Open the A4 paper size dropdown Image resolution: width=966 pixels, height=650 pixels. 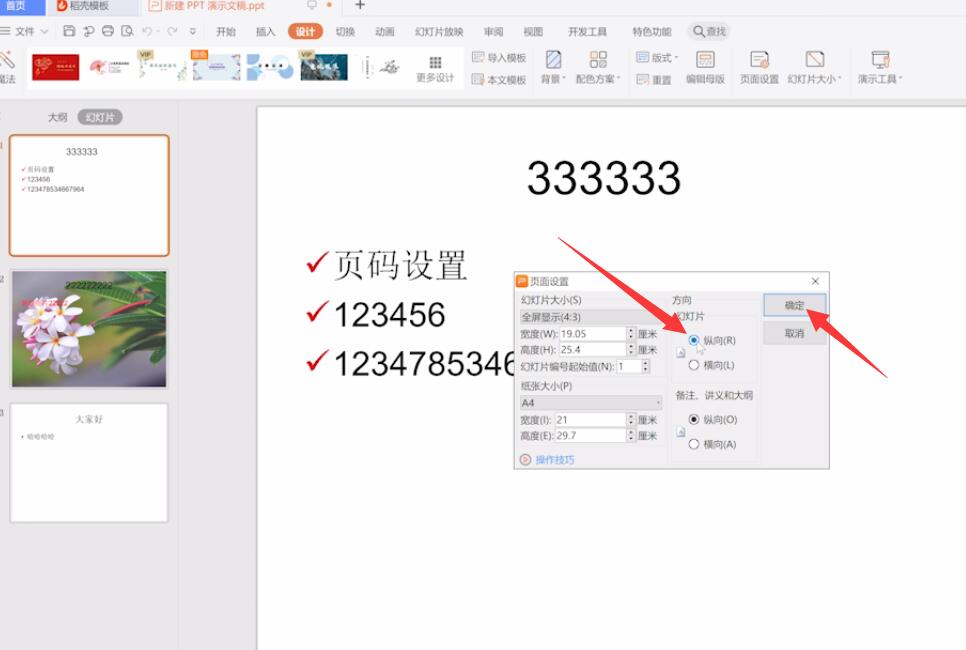(591, 403)
